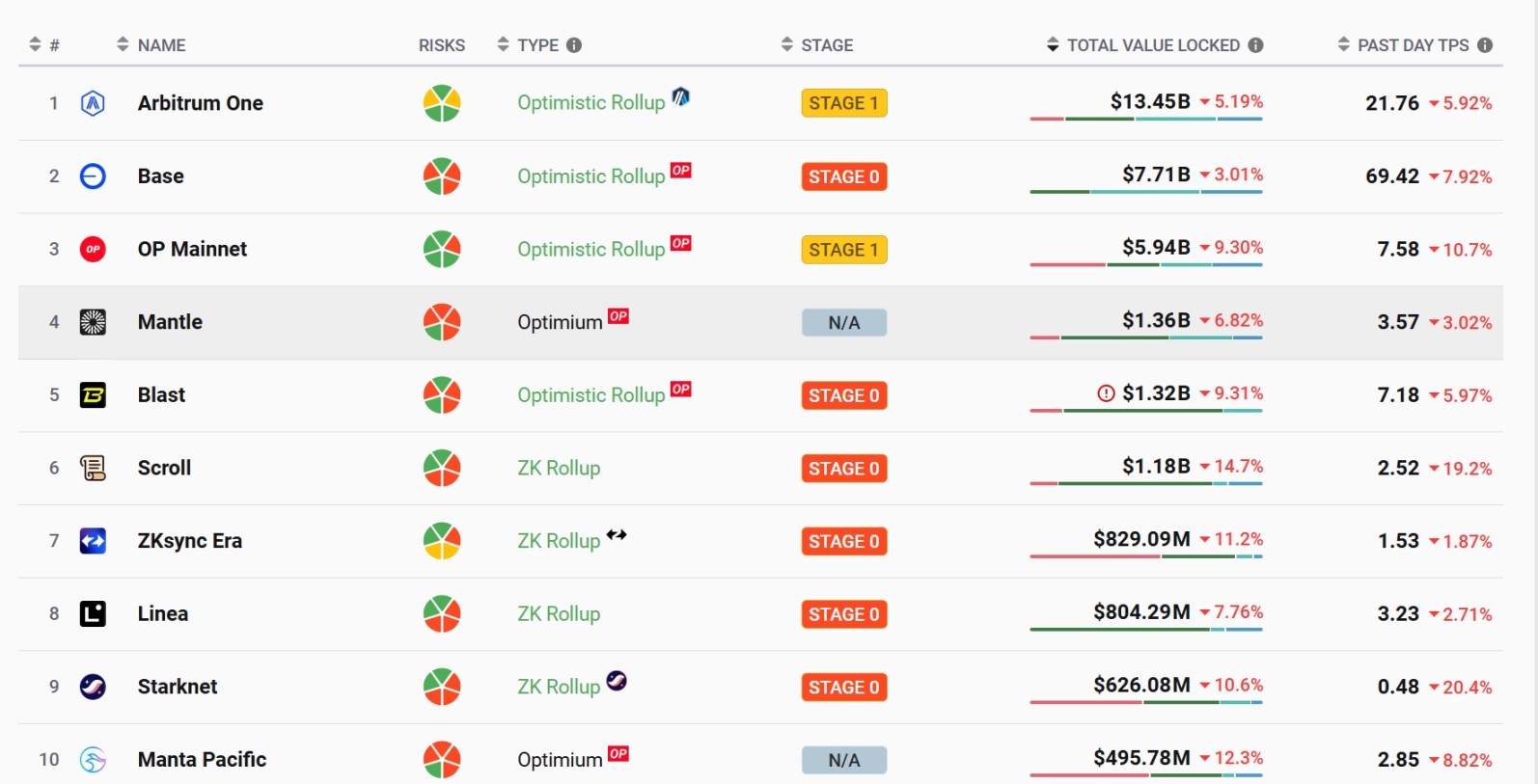Click the Arbitrum One project logo

click(93, 103)
